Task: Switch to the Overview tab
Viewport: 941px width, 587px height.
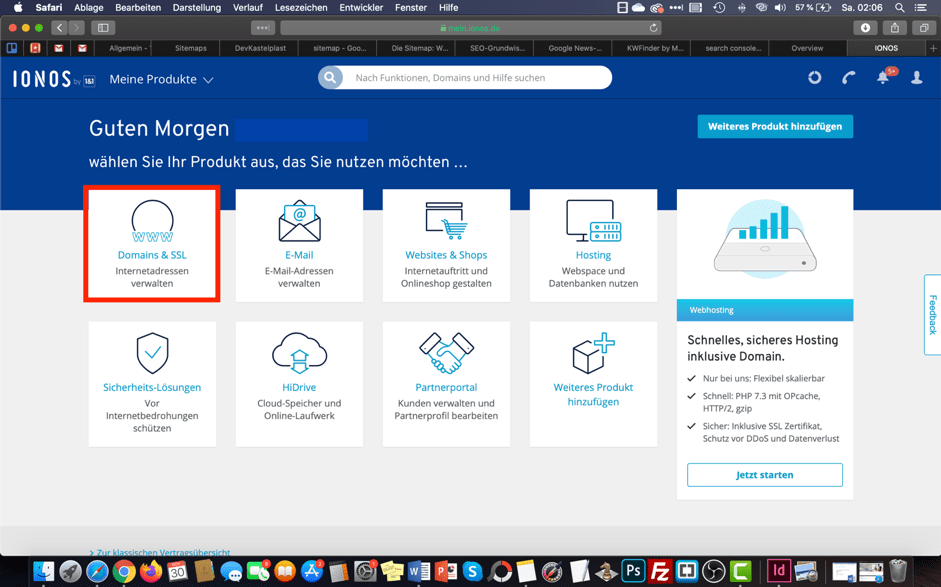Action: [807, 48]
